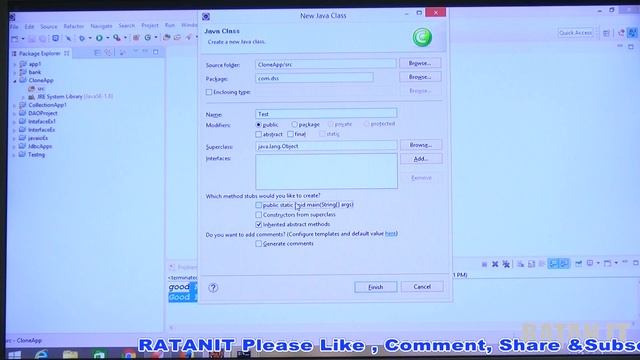Open the Windows Store taskbar icon
The height and width of the screenshot is (360, 640).
[99, 355]
